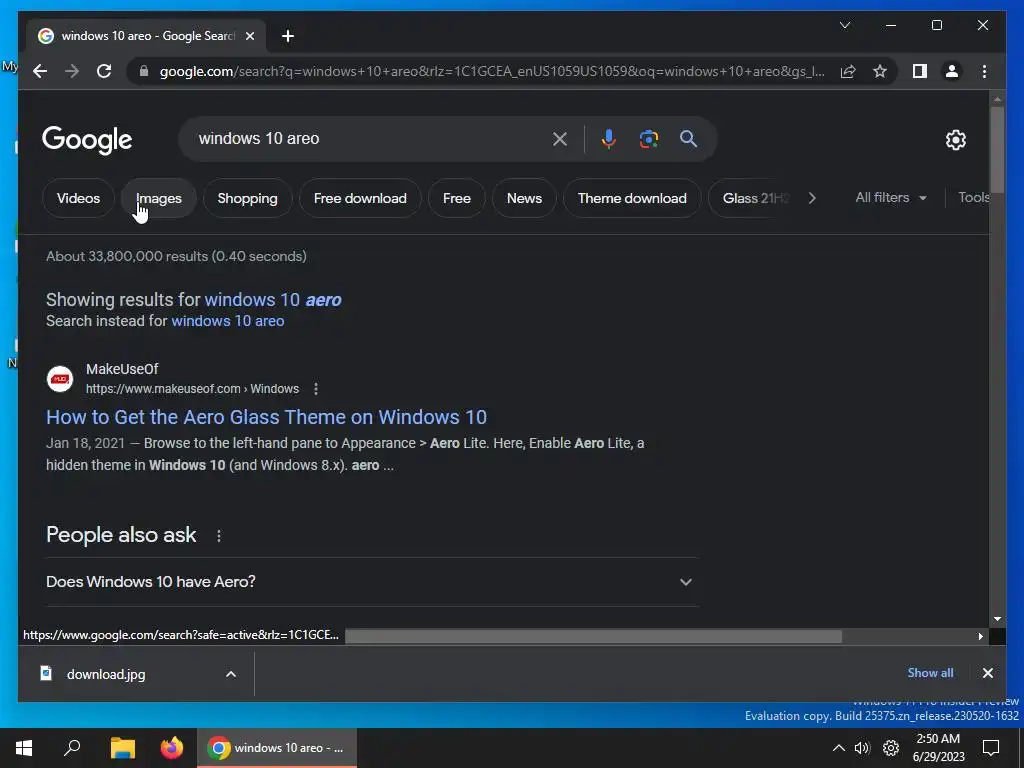Open Chrome's three-dot menu

[x=984, y=71]
